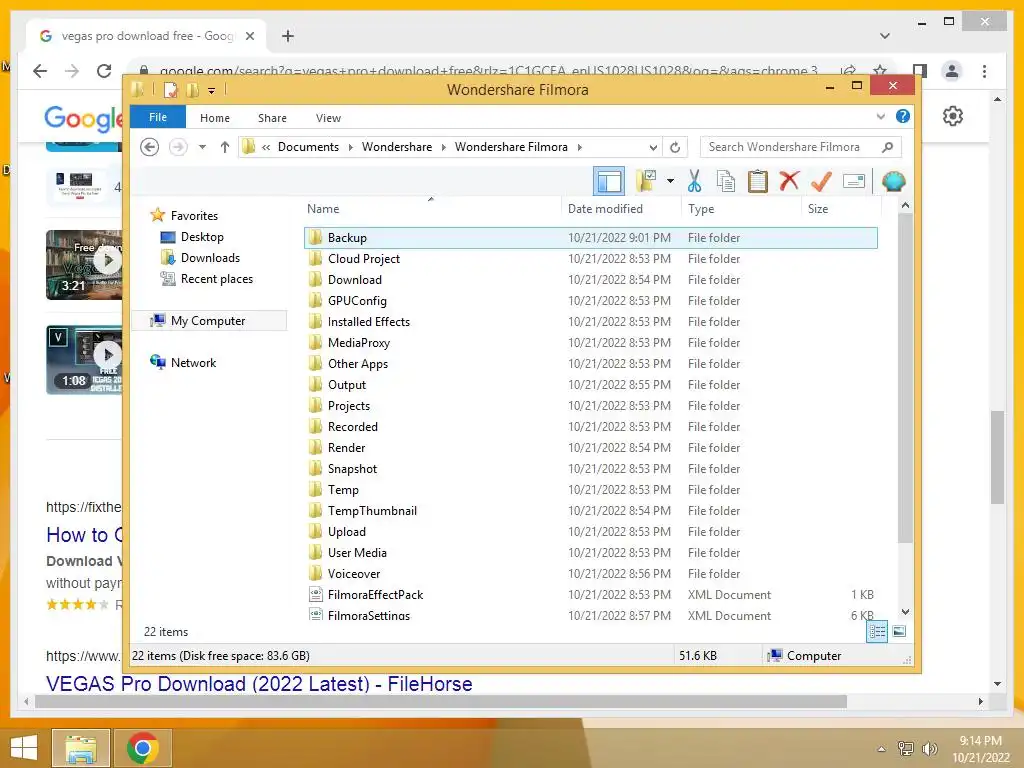Image resolution: width=1024 pixels, height=768 pixels.
Task: Select the Installed Effects folder
Action: (590, 321)
